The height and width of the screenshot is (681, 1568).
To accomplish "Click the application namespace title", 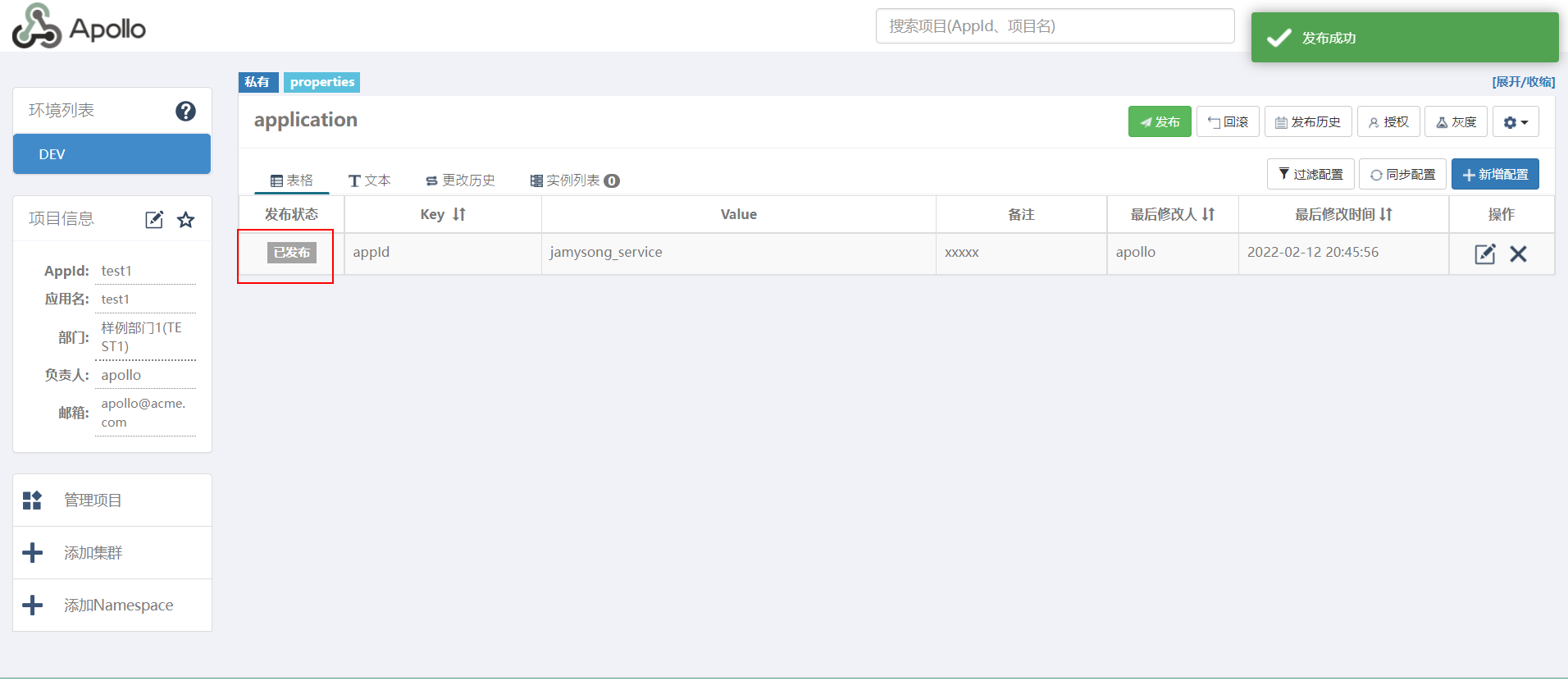I will point(306,120).
